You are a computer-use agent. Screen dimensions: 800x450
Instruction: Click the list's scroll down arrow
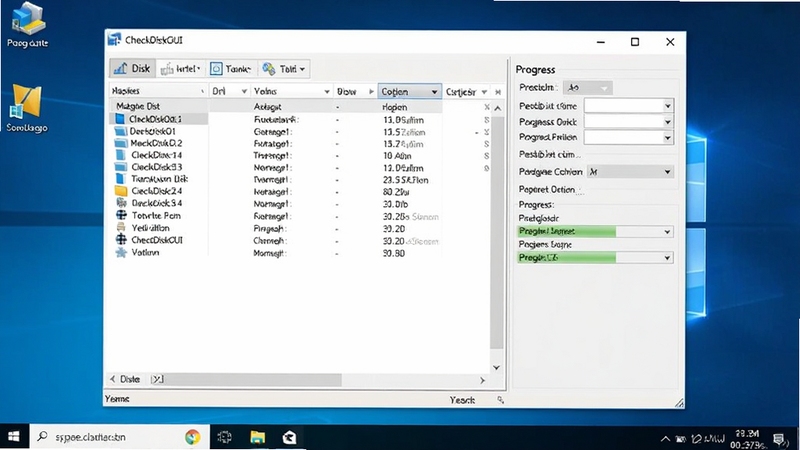[x=496, y=367]
